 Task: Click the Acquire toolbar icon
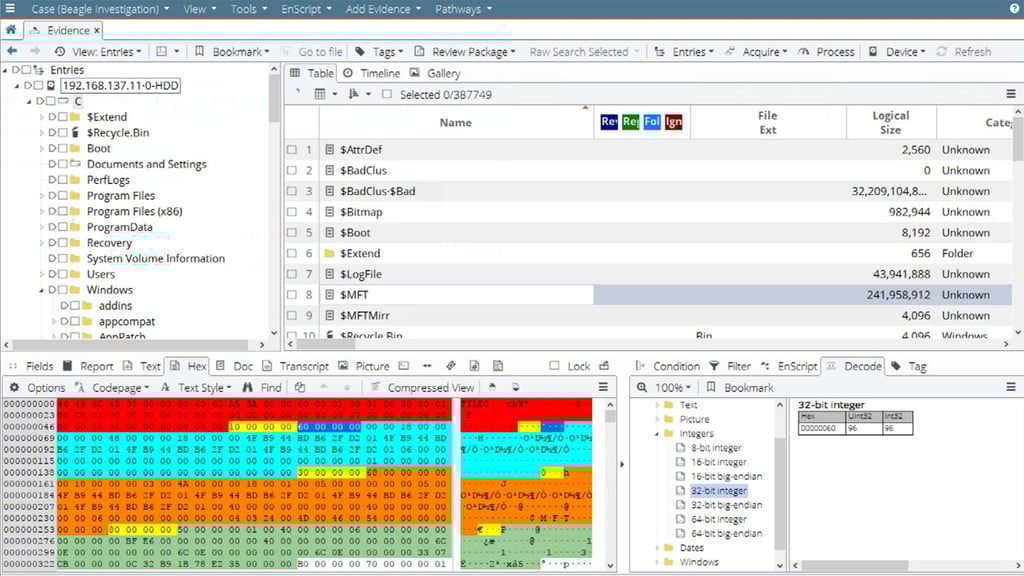731,51
